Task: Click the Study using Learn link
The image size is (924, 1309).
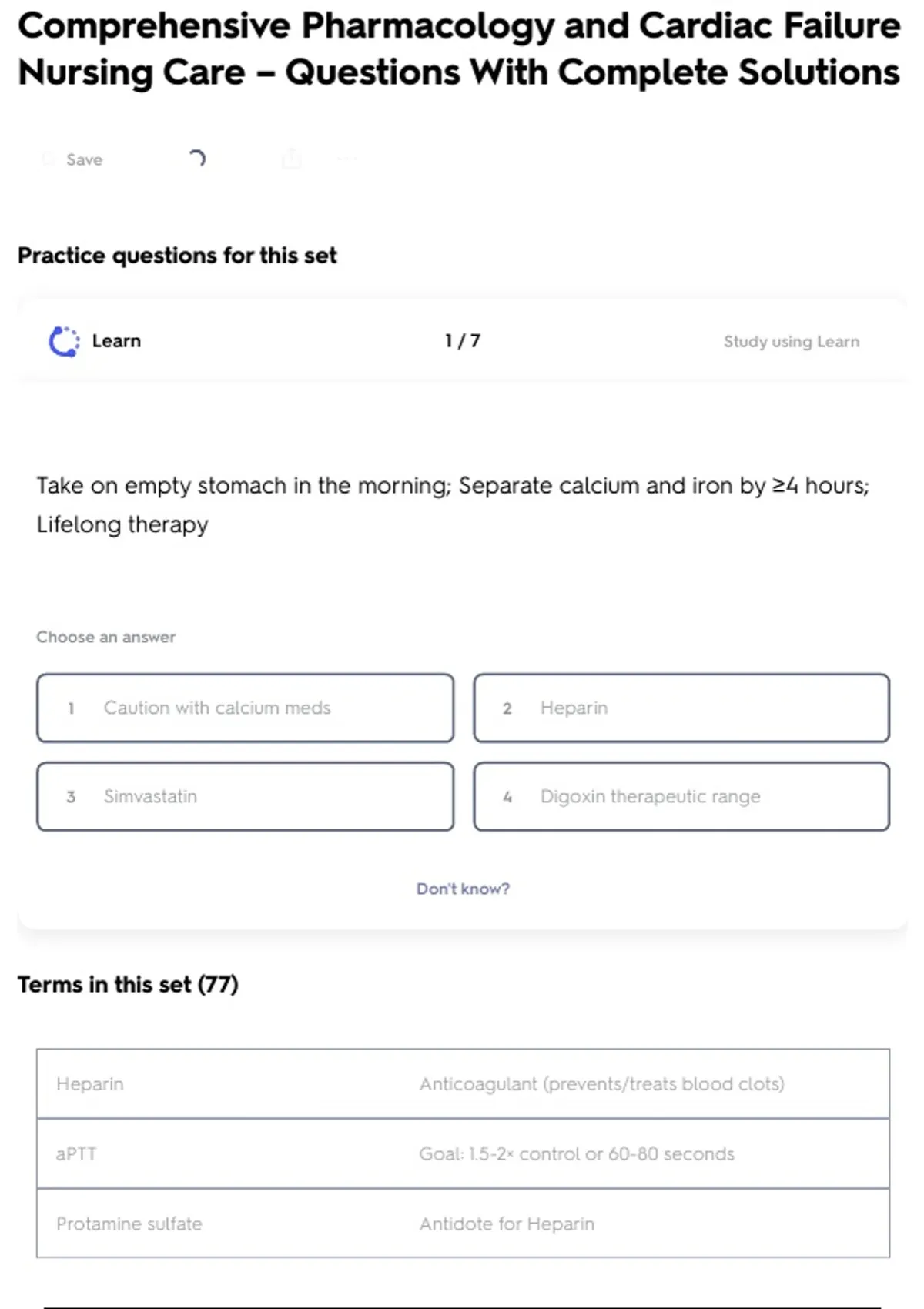Action: coord(791,341)
